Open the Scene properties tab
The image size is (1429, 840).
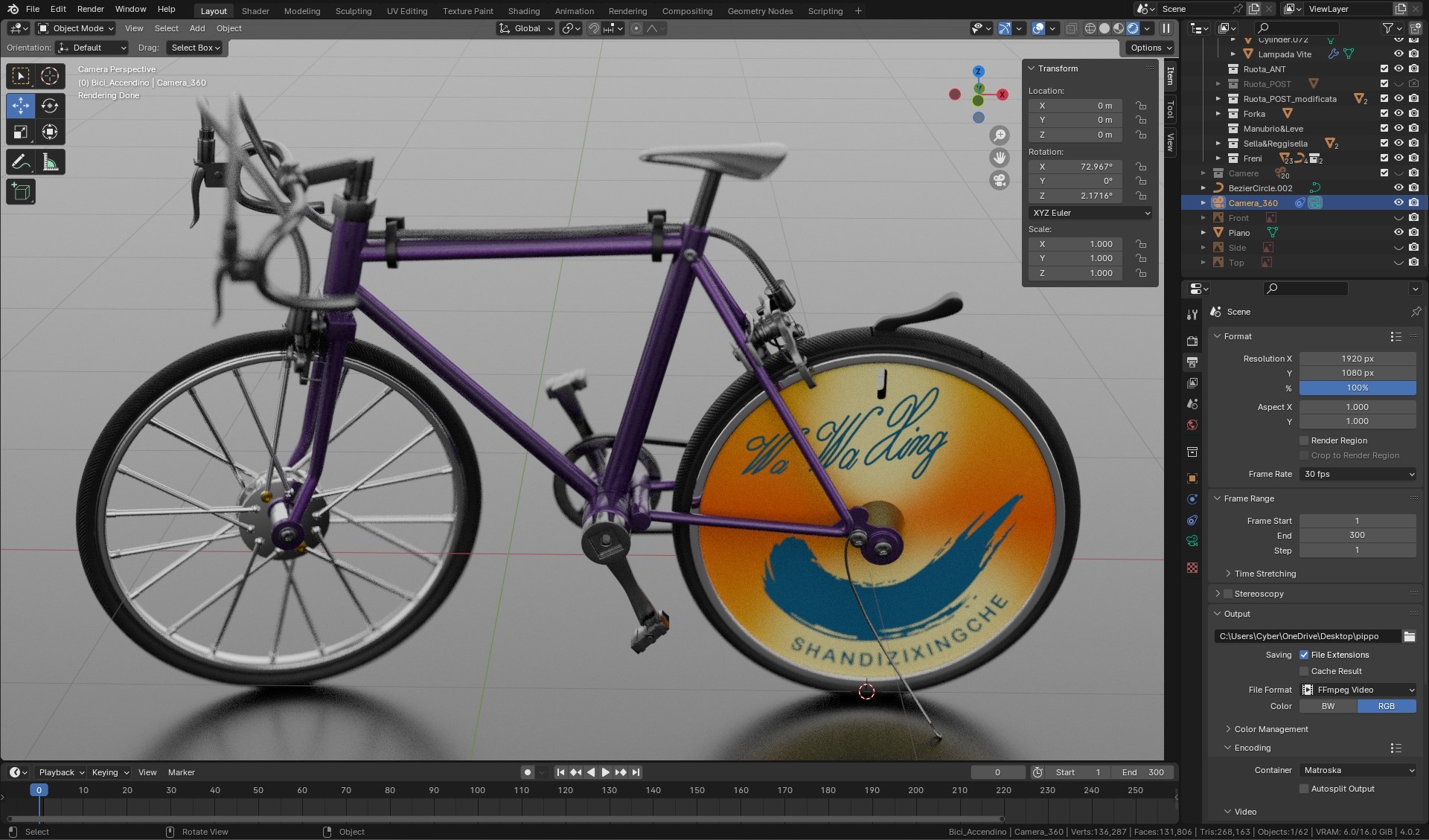coord(1192,404)
